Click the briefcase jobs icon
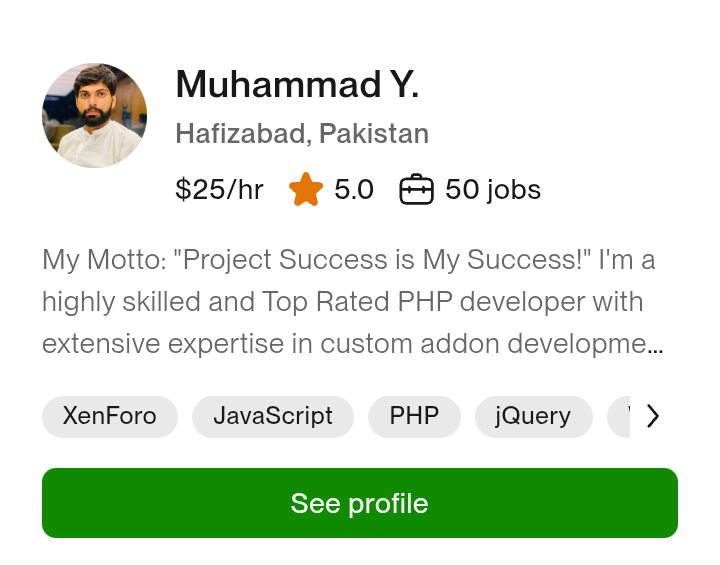 [x=416, y=189]
